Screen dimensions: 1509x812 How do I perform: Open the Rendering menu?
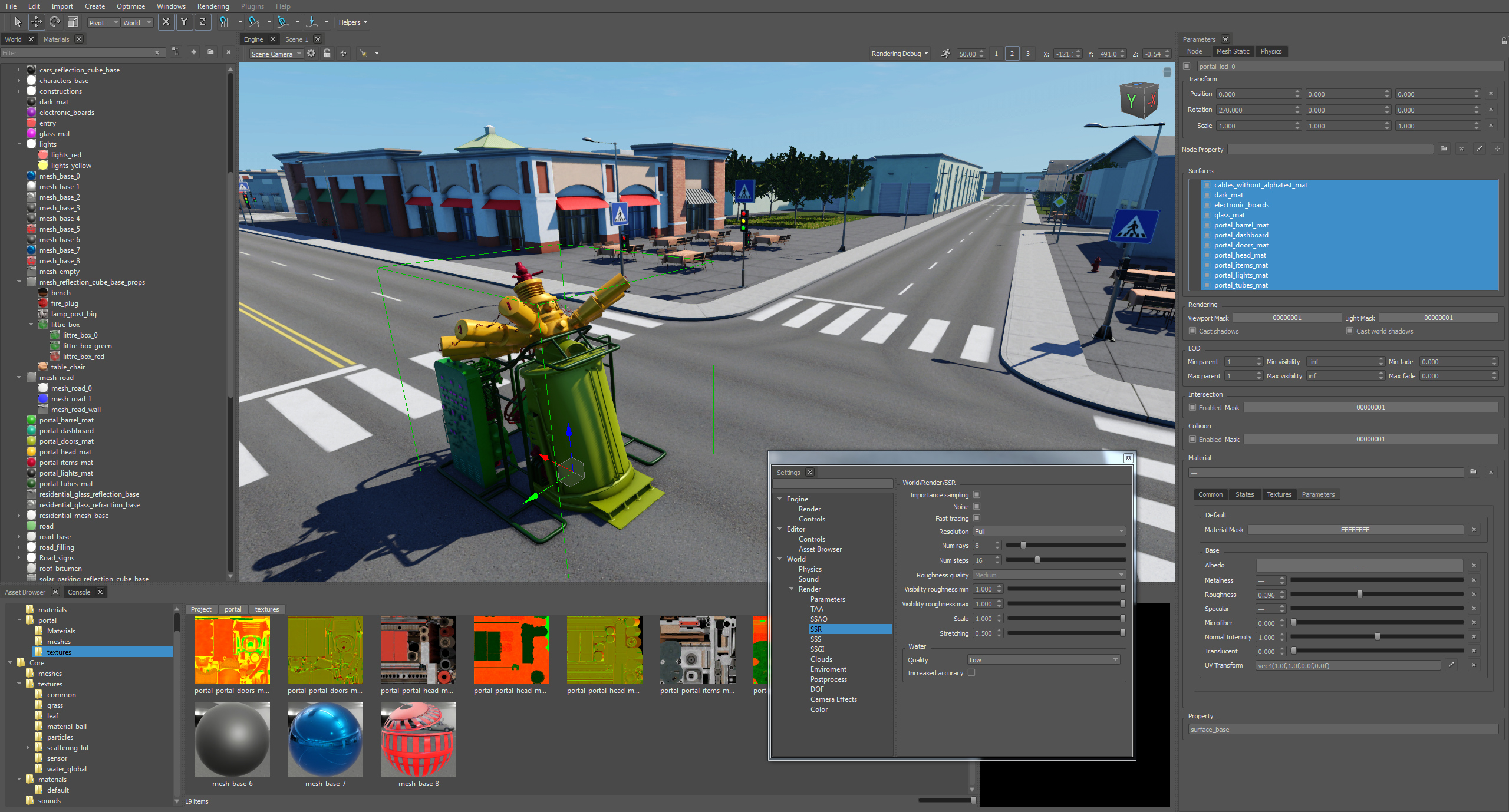(213, 6)
